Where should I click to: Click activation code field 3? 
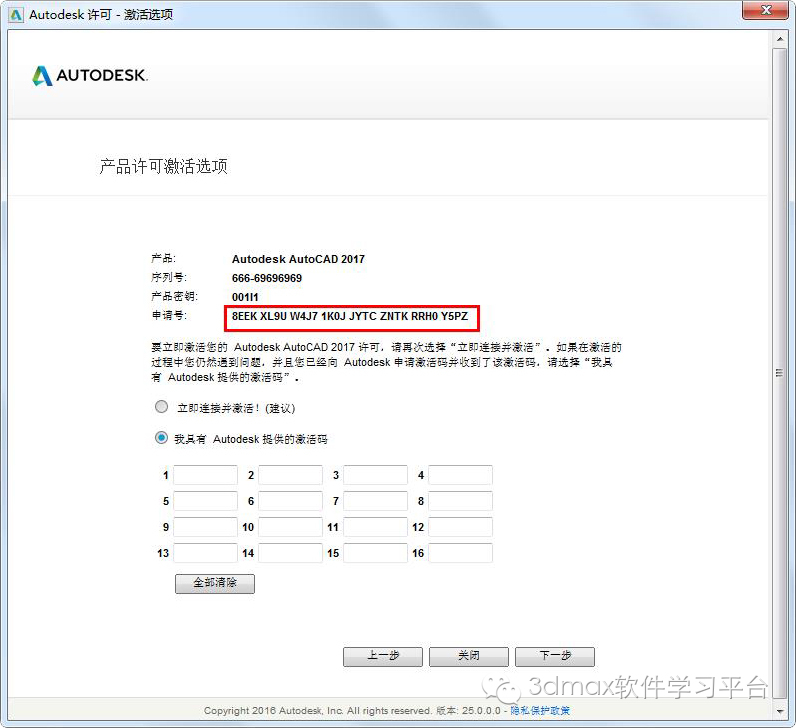tap(376, 475)
